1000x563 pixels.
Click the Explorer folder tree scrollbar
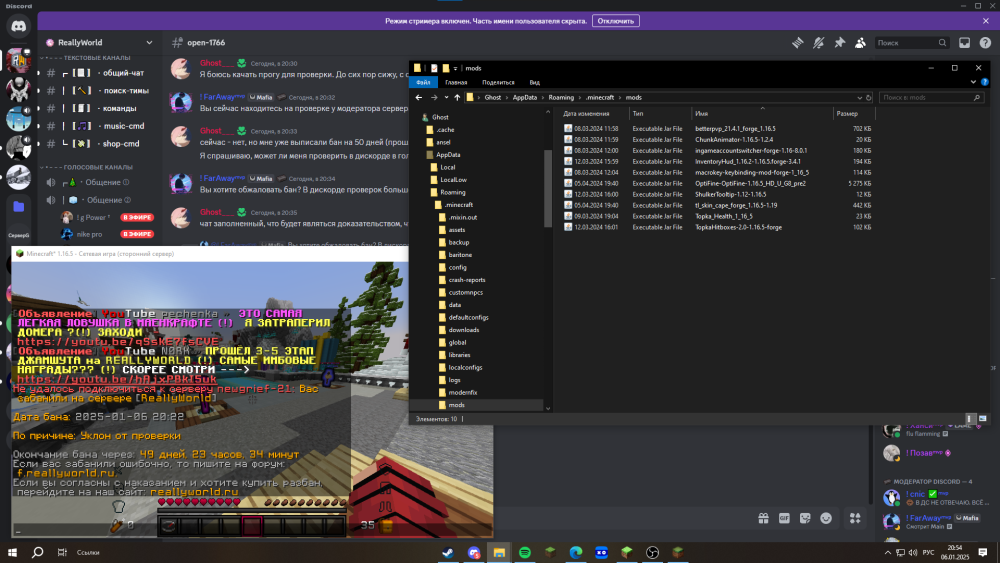click(548, 188)
